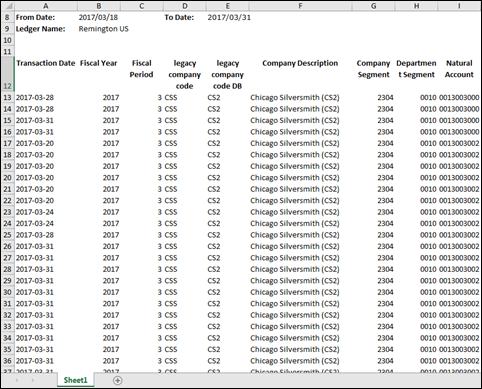Viewport: 482px width, 389px height.
Task: Select company segment 2304 in row 21
Action: [373, 189]
